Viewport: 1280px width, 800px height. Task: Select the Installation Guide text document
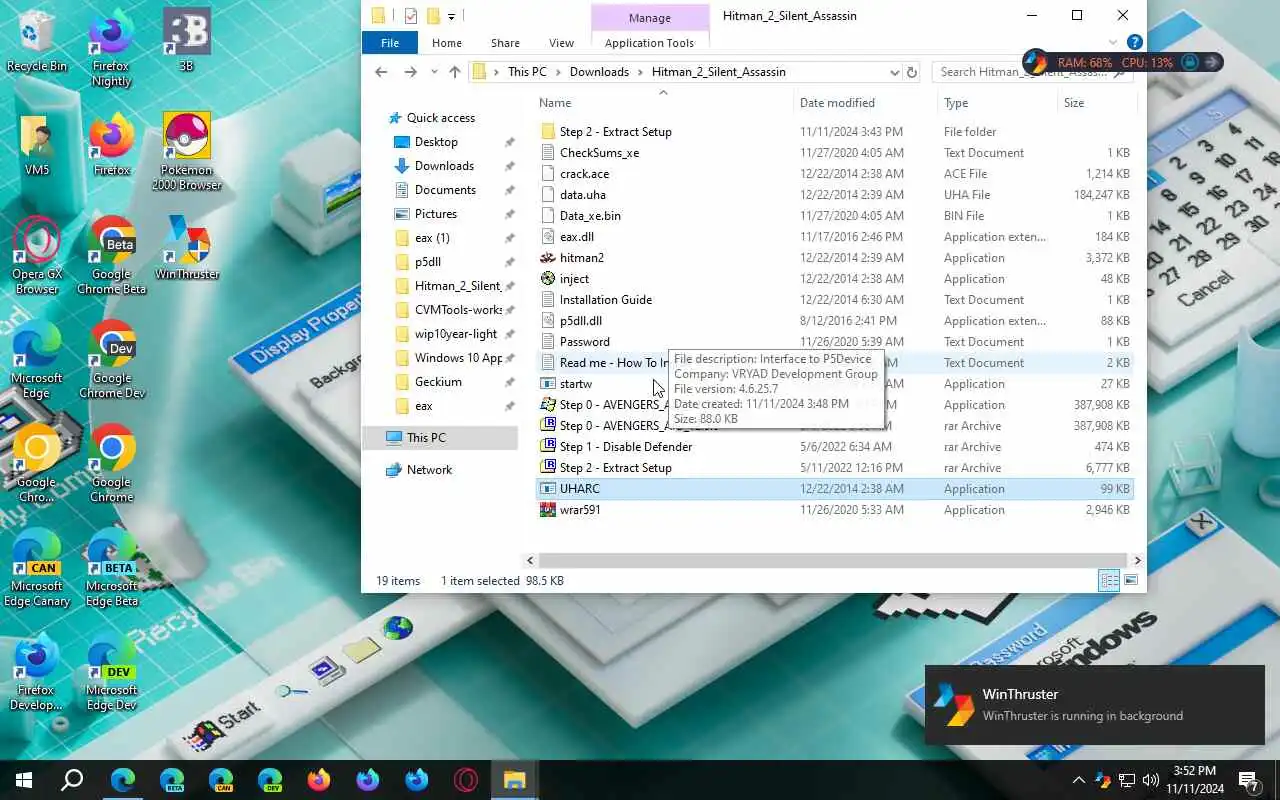click(605, 300)
